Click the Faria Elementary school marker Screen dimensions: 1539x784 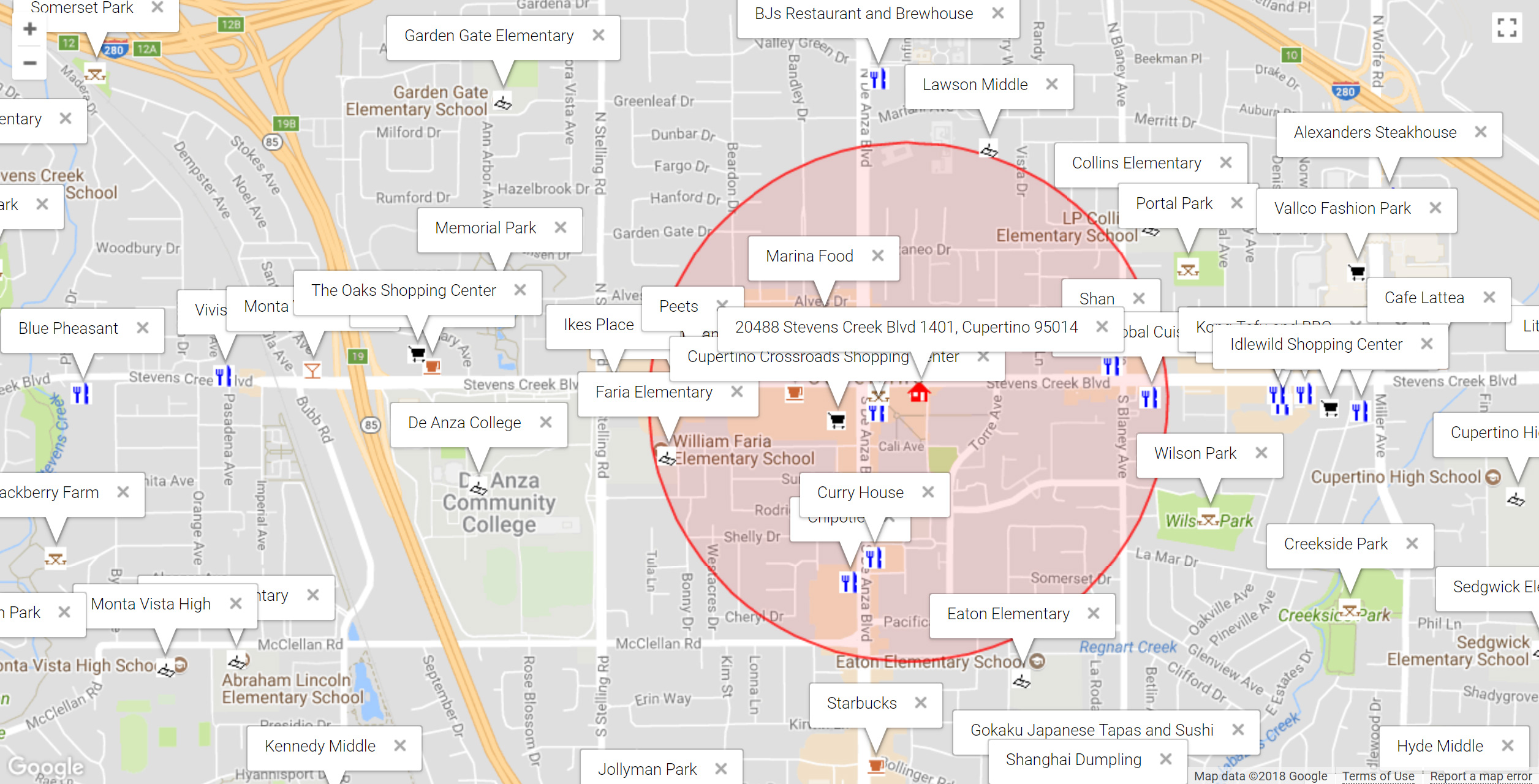(667, 458)
